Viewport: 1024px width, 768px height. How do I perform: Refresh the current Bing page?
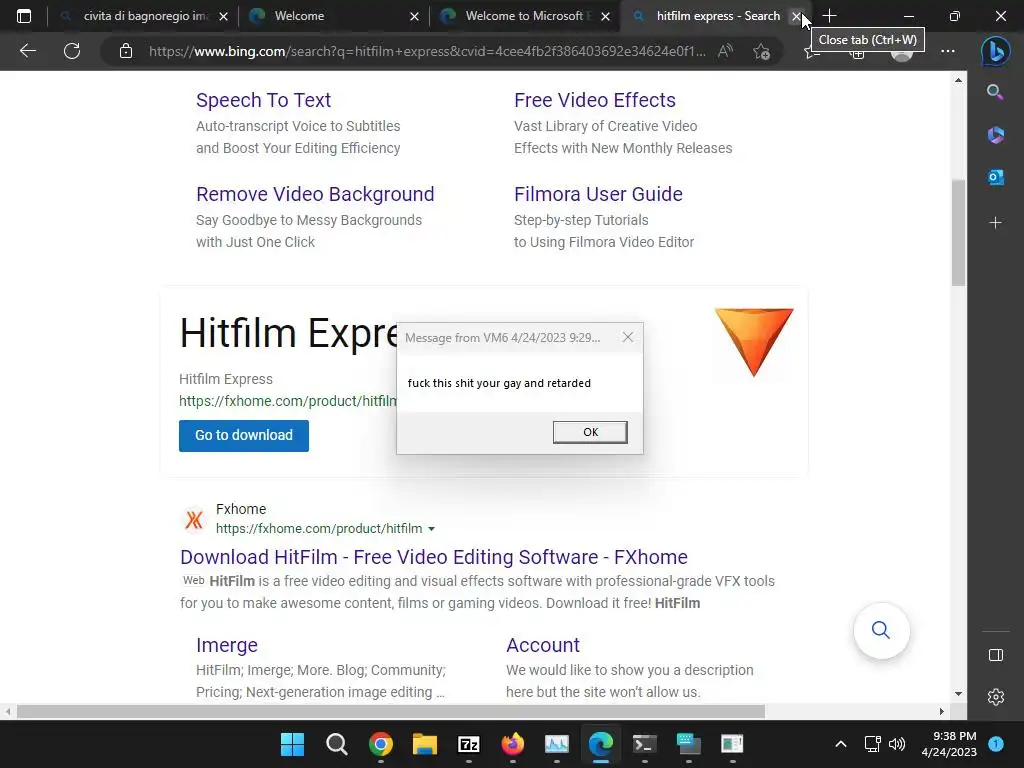[x=72, y=51]
